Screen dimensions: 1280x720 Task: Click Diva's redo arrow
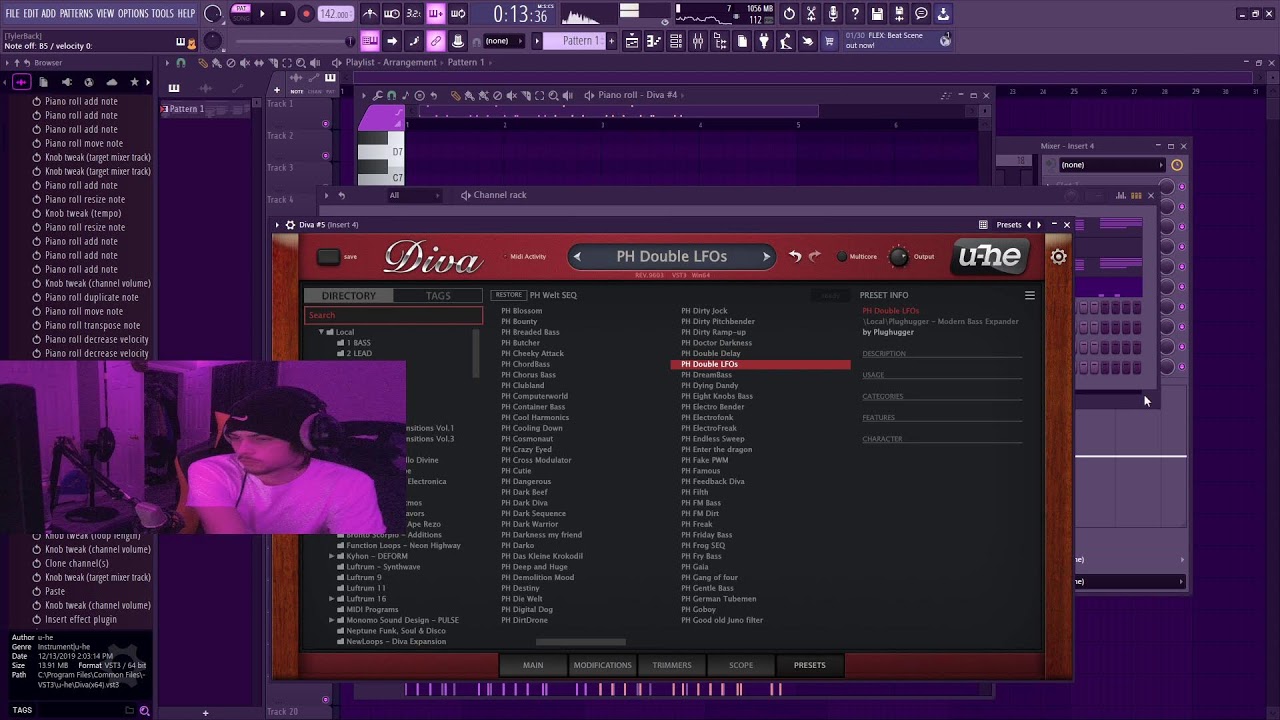814,256
